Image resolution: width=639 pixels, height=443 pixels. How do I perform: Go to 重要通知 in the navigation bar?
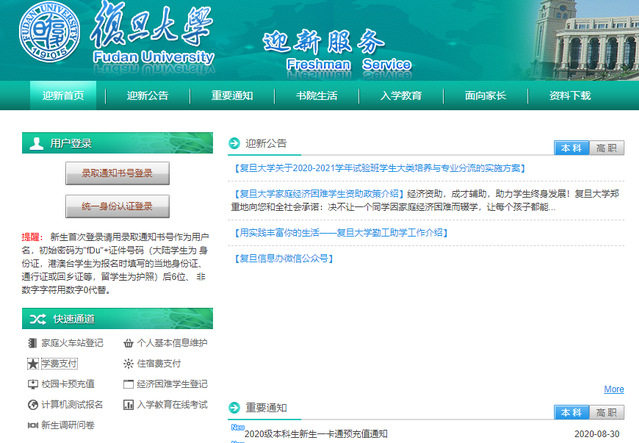232,95
